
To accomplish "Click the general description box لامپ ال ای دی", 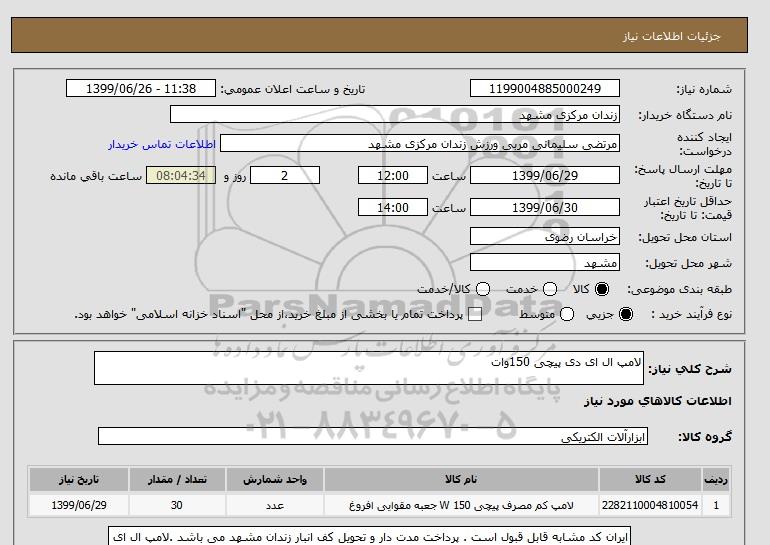I will (369, 368).
